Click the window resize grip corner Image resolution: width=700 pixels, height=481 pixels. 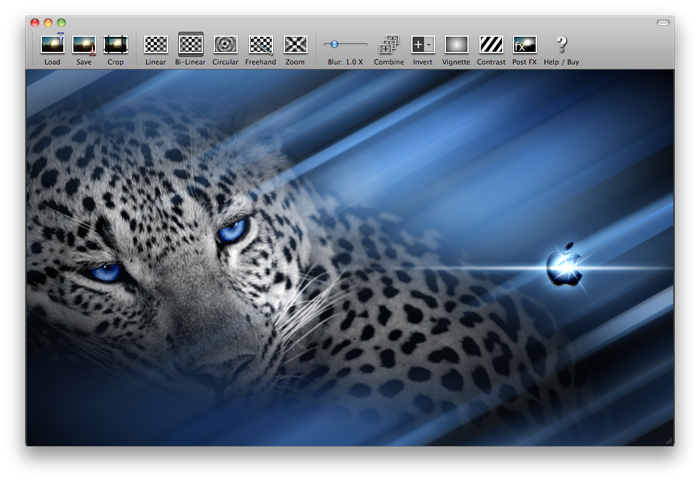[x=669, y=441]
